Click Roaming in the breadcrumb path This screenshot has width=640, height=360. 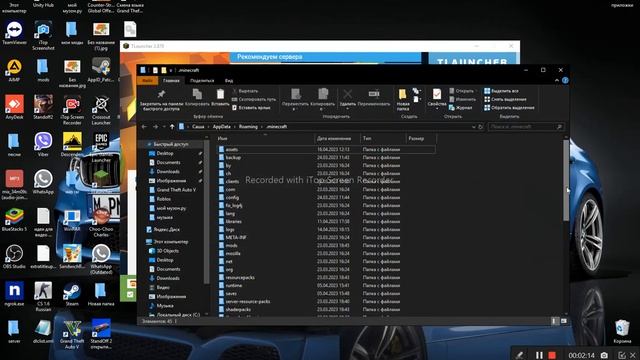[x=248, y=127]
